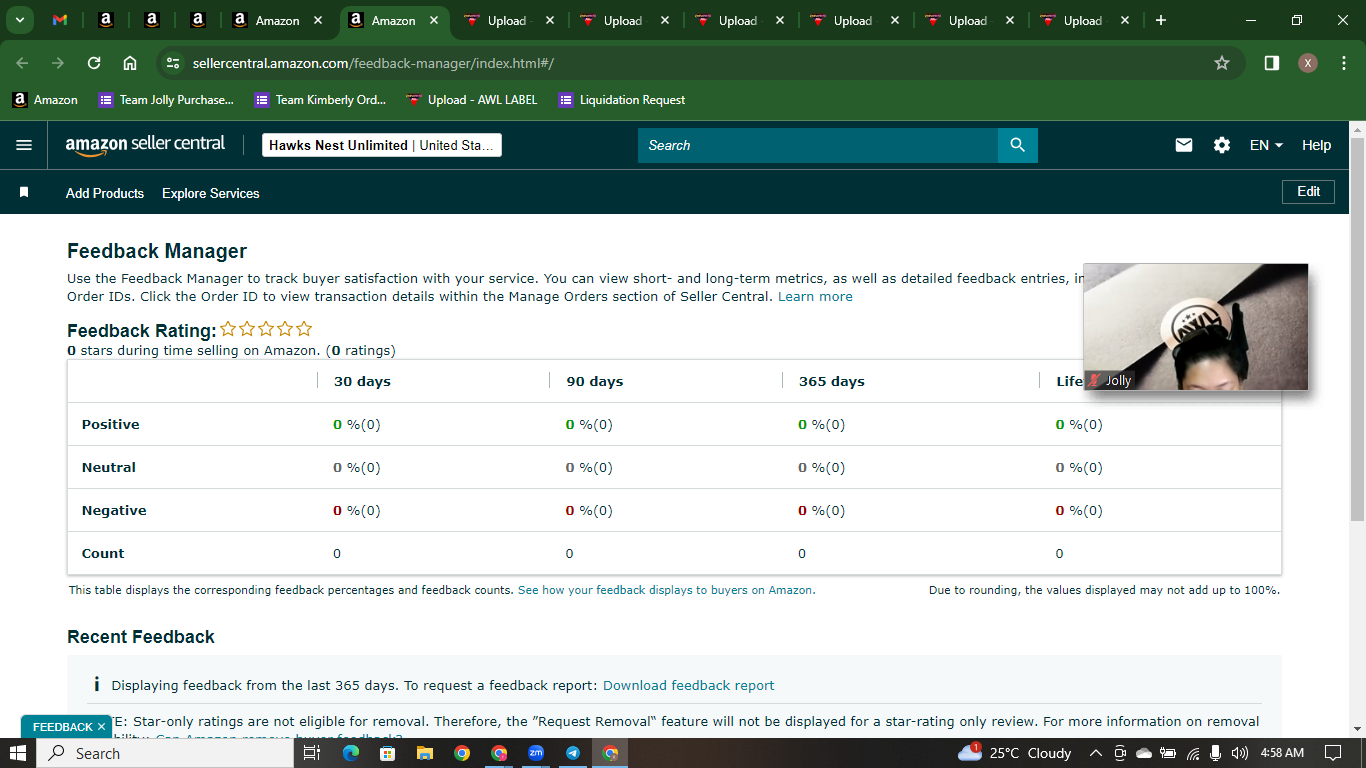The height and width of the screenshot is (768, 1366).
Task: Open the Liquidation Request bookmark
Action: [x=622, y=100]
